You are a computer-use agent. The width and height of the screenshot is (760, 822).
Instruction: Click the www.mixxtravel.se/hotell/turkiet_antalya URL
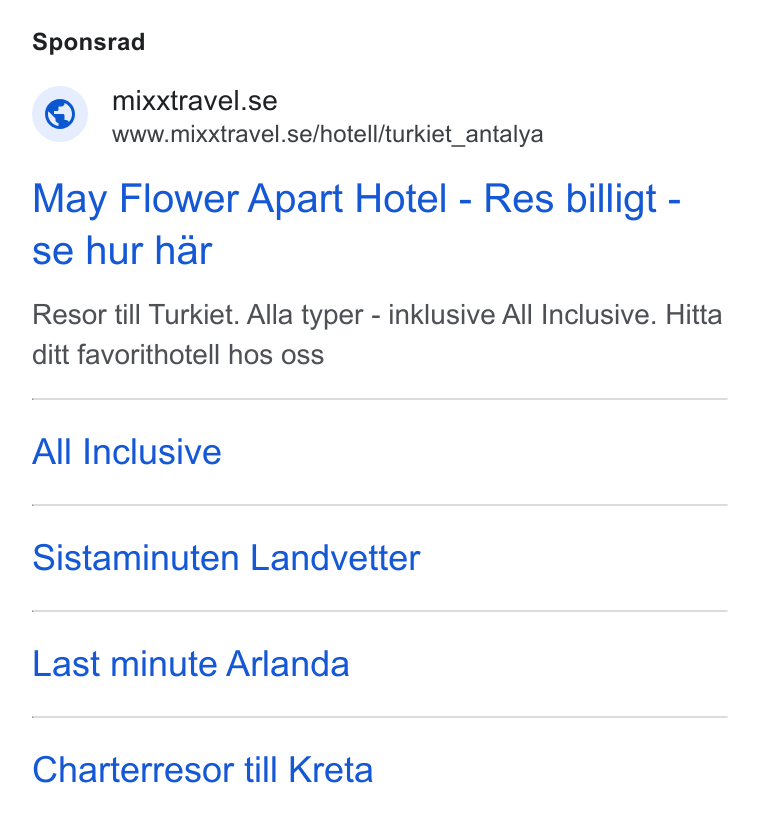point(328,135)
